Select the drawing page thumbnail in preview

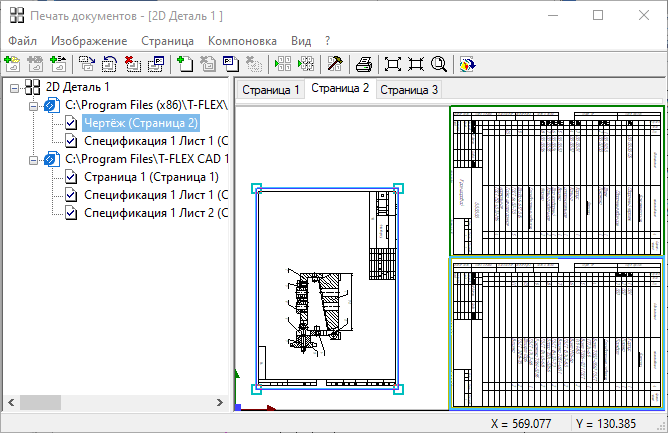327,287
